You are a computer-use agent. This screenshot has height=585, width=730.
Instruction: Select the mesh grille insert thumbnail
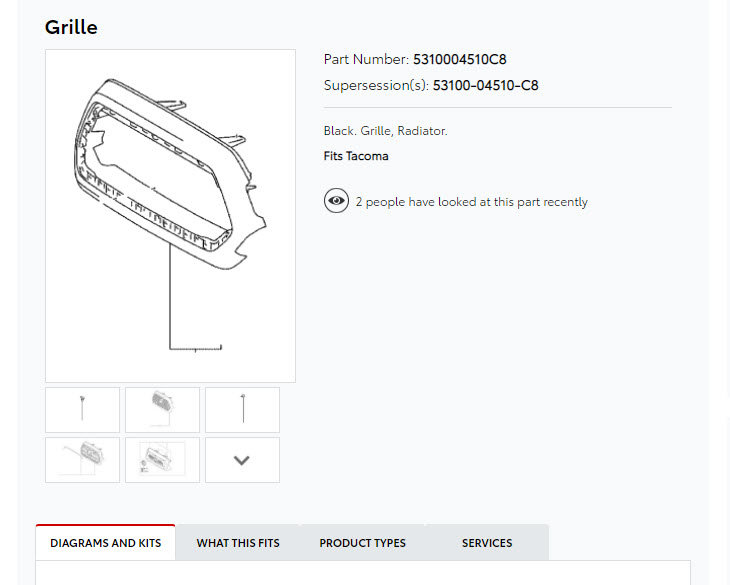[162, 410]
